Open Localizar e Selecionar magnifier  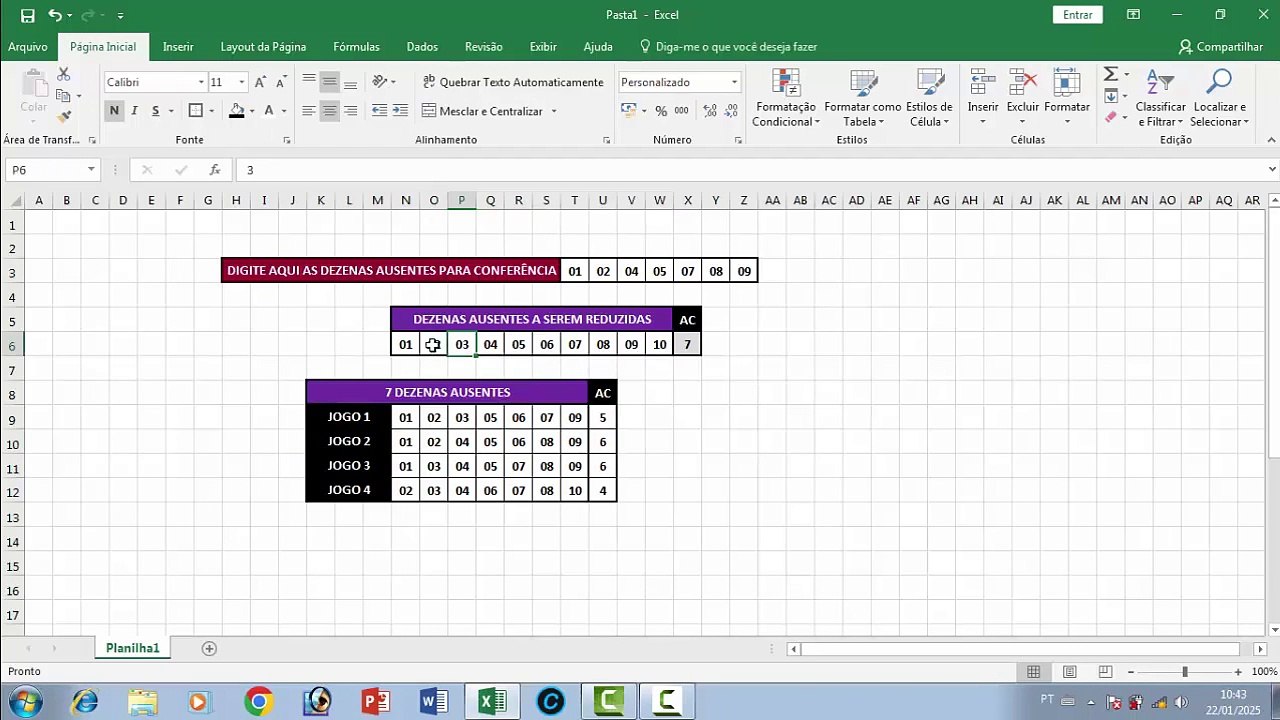pyautogui.click(x=1218, y=99)
